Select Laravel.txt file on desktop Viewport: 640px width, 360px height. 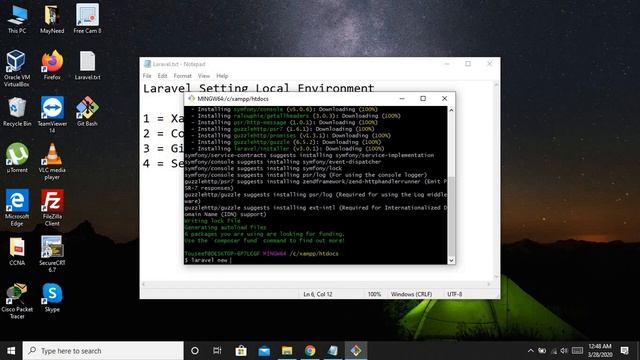click(87, 65)
